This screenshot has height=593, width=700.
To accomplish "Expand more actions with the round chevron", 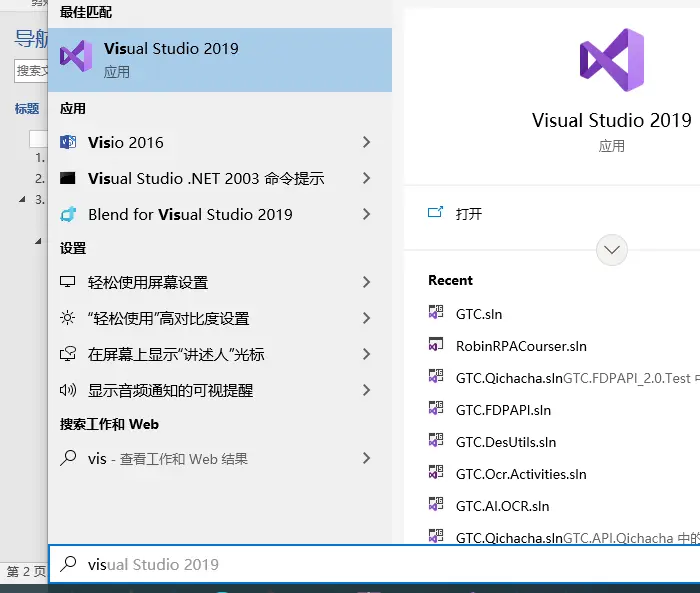I will click(x=612, y=250).
